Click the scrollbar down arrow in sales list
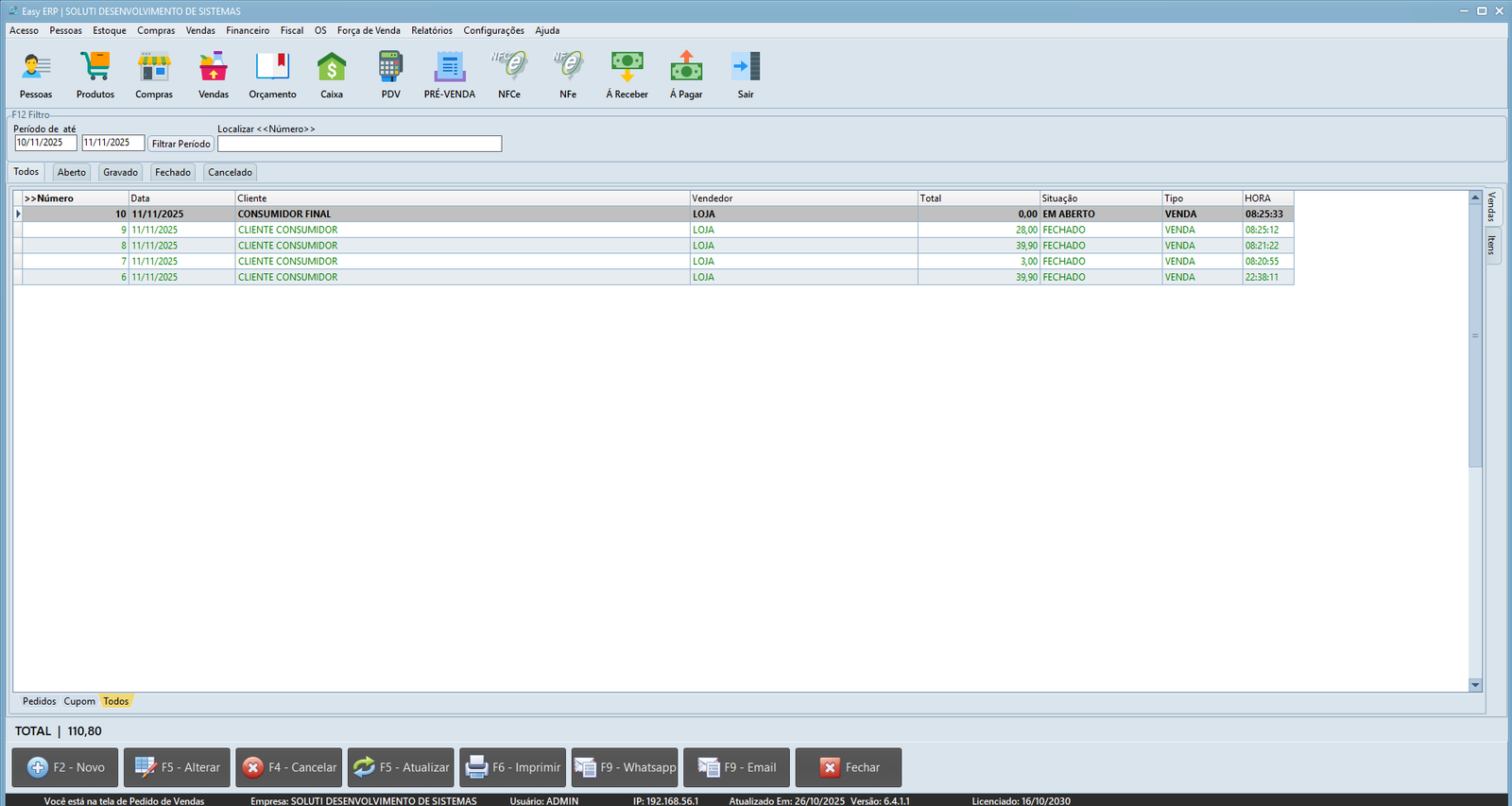The width and height of the screenshot is (1512, 806). pyautogui.click(x=1475, y=685)
